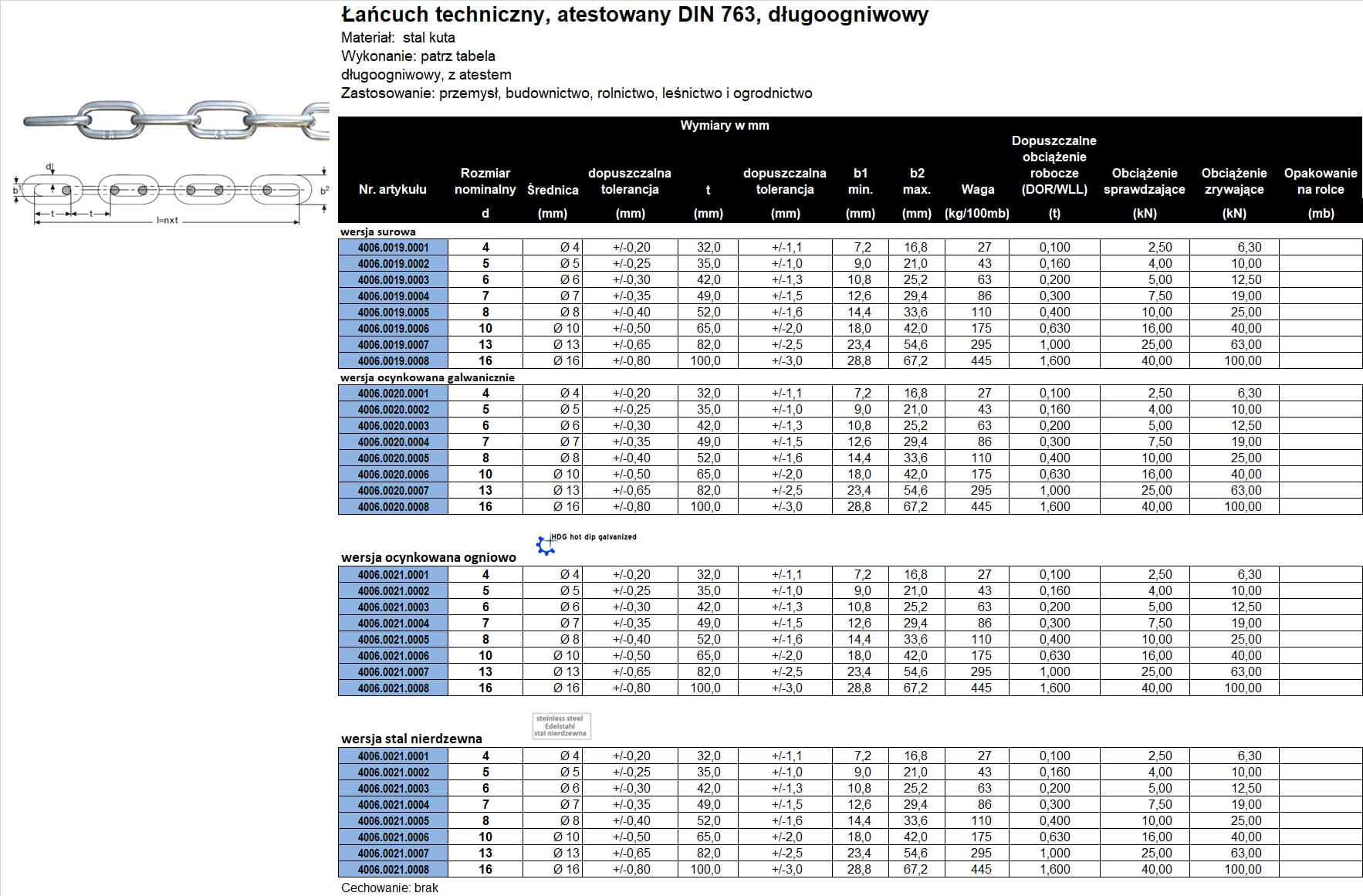The width and height of the screenshot is (1363, 896).
Task: Select the 'wersja ocynkowana ogniowo' heading
Action: click(x=428, y=557)
